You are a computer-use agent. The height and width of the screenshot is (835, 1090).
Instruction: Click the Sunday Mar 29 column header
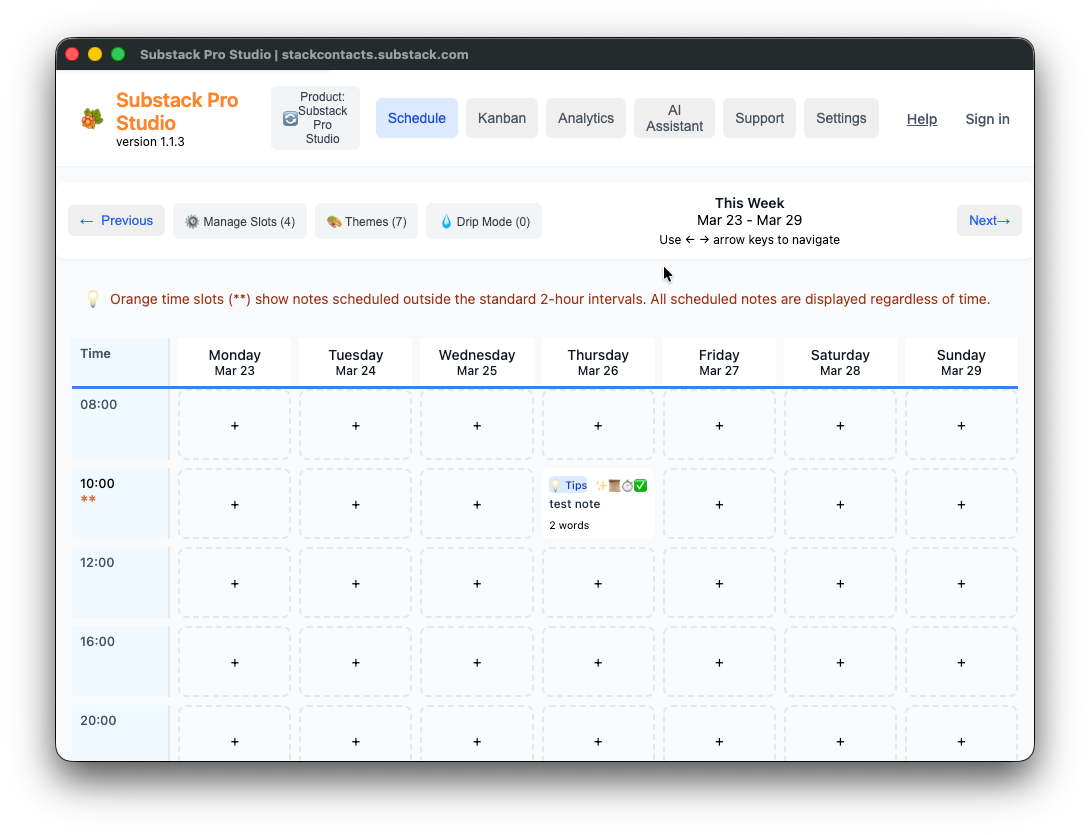pyautogui.click(x=961, y=362)
